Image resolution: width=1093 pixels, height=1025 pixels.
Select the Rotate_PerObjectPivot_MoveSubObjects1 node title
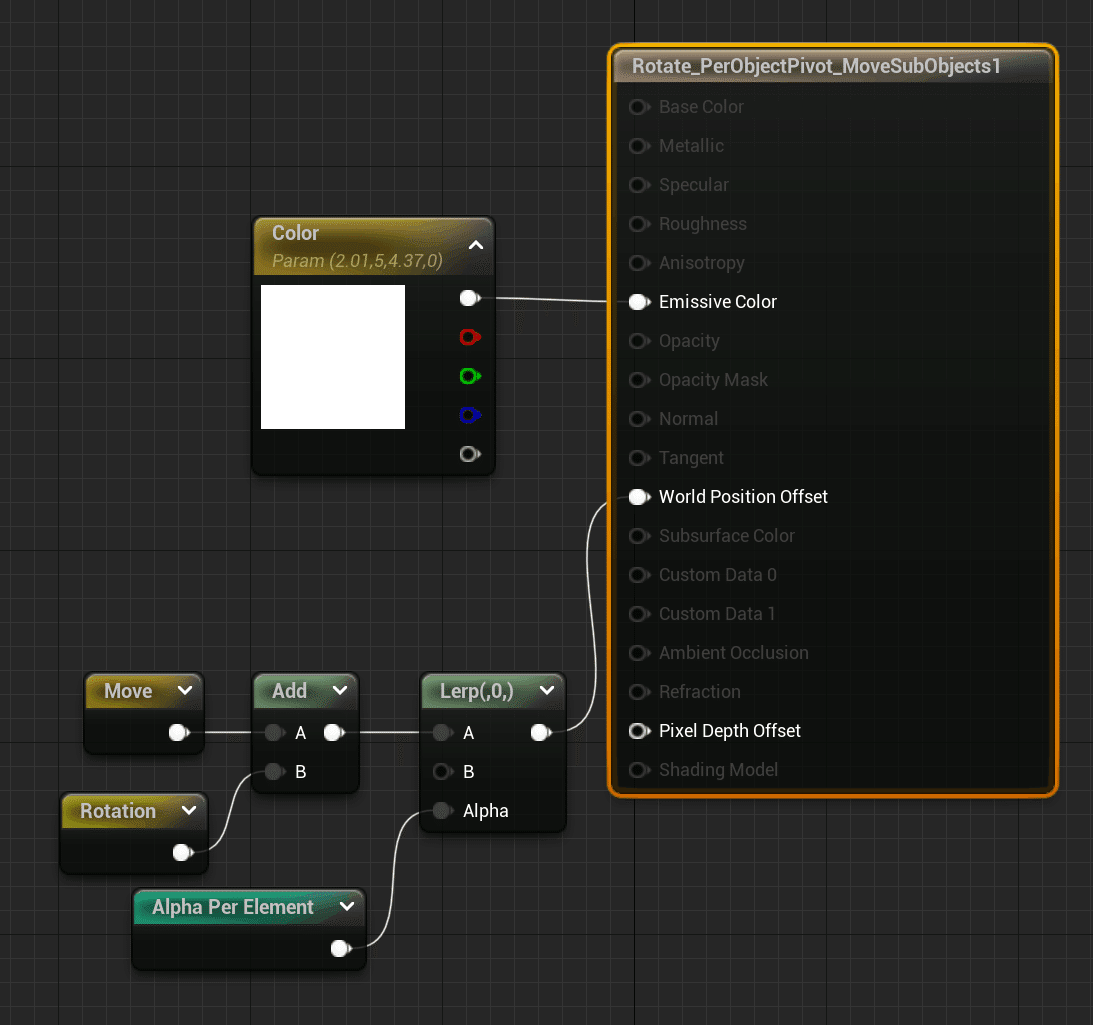point(816,66)
